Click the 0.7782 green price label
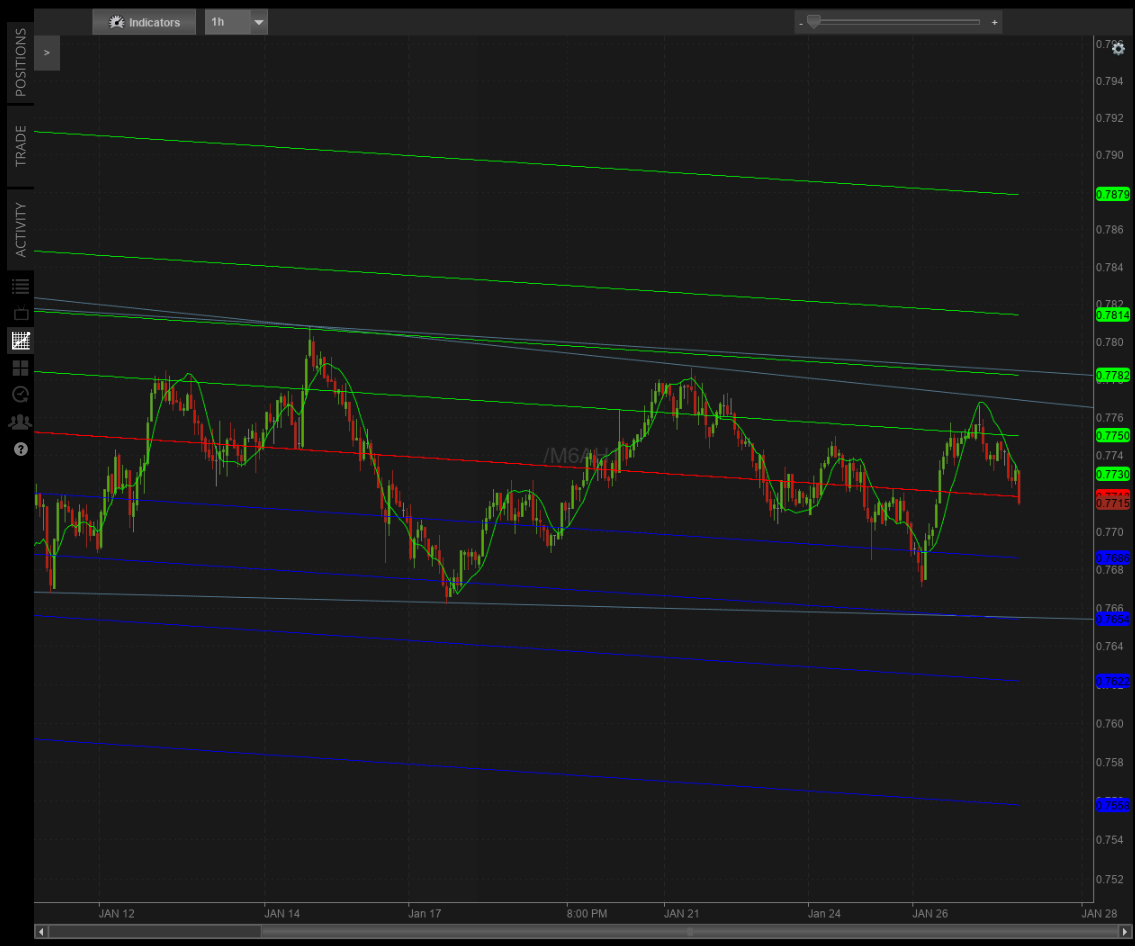This screenshot has height=946, width=1135. tap(1113, 375)
